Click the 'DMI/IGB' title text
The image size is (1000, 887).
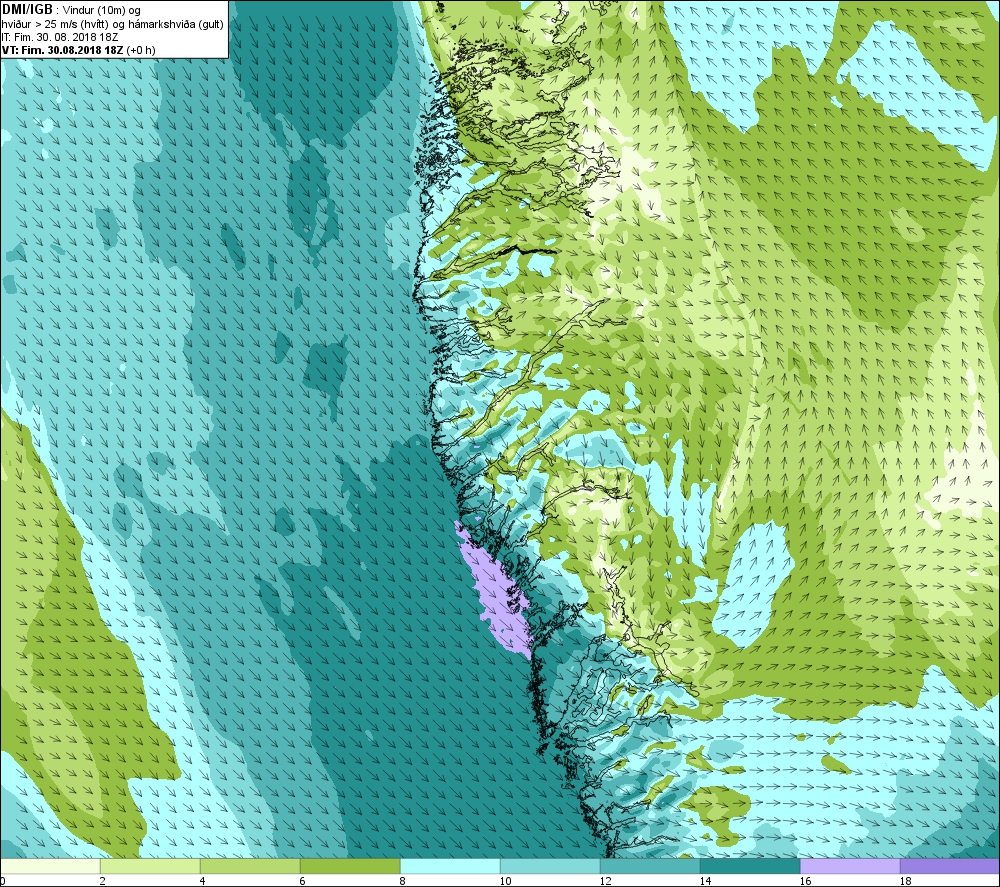click(x=27, y=10)
